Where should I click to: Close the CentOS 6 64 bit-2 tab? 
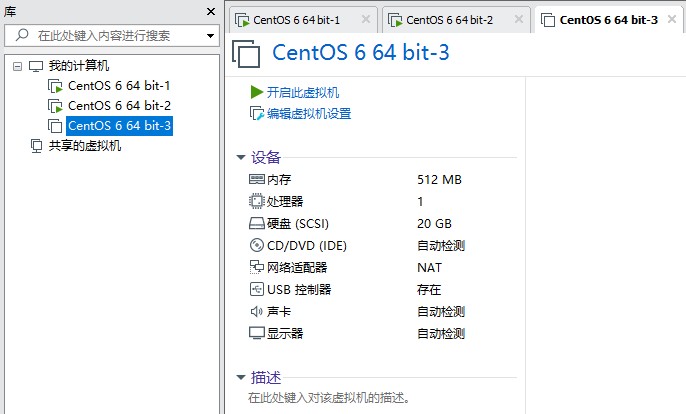[519, 19]
